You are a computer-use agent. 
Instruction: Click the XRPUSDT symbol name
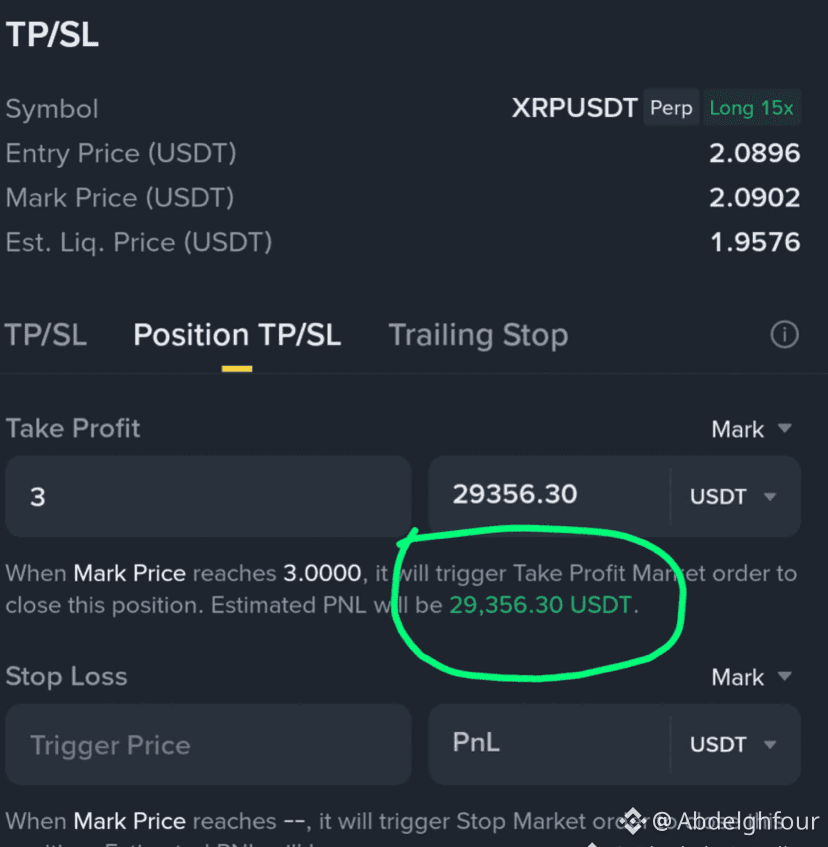tap(575, 108)
